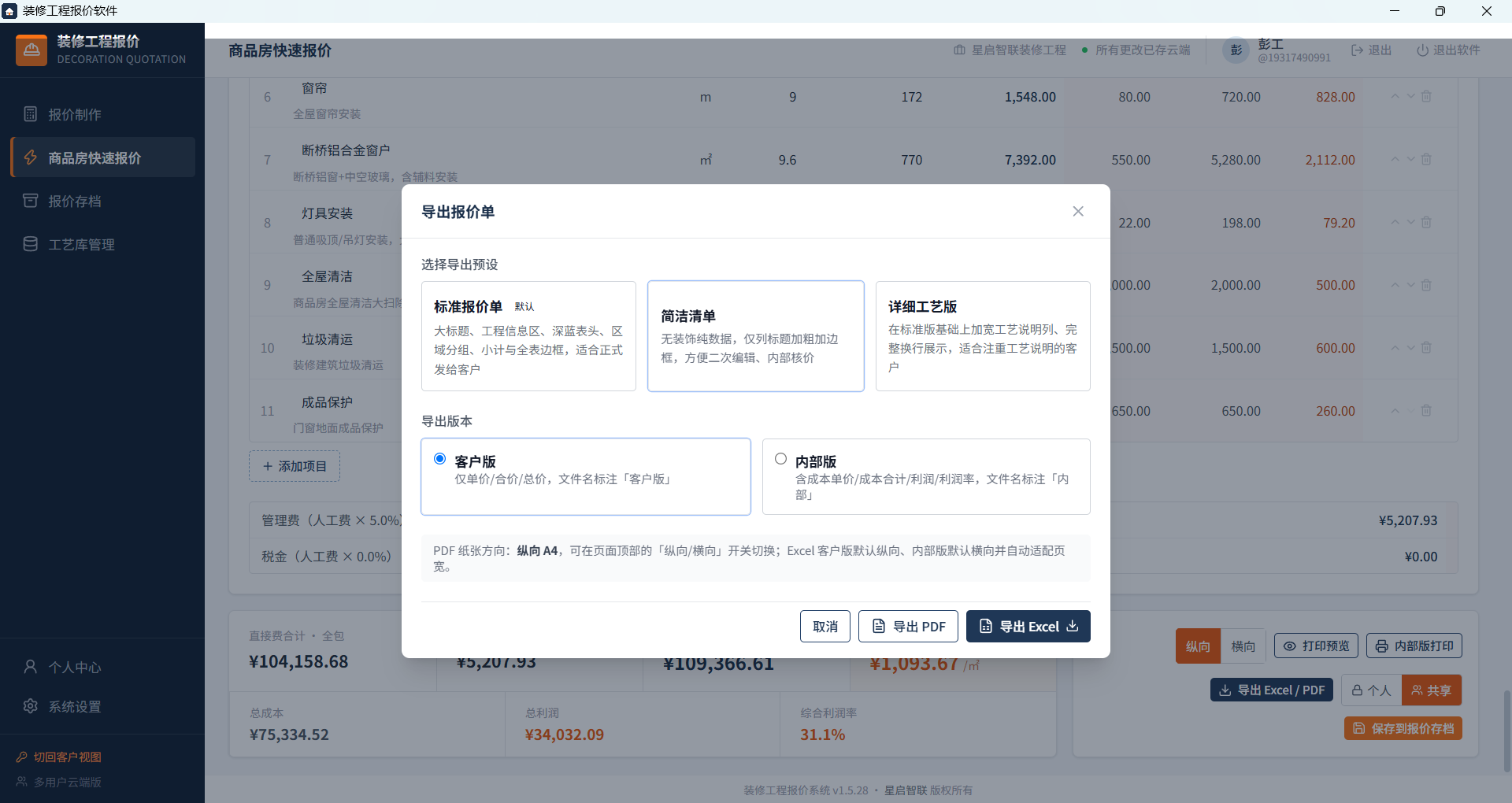The height and width of the screenshot is (803, 1512).
Task: Click the 导出 PDF button
Action: pos(908,627)
